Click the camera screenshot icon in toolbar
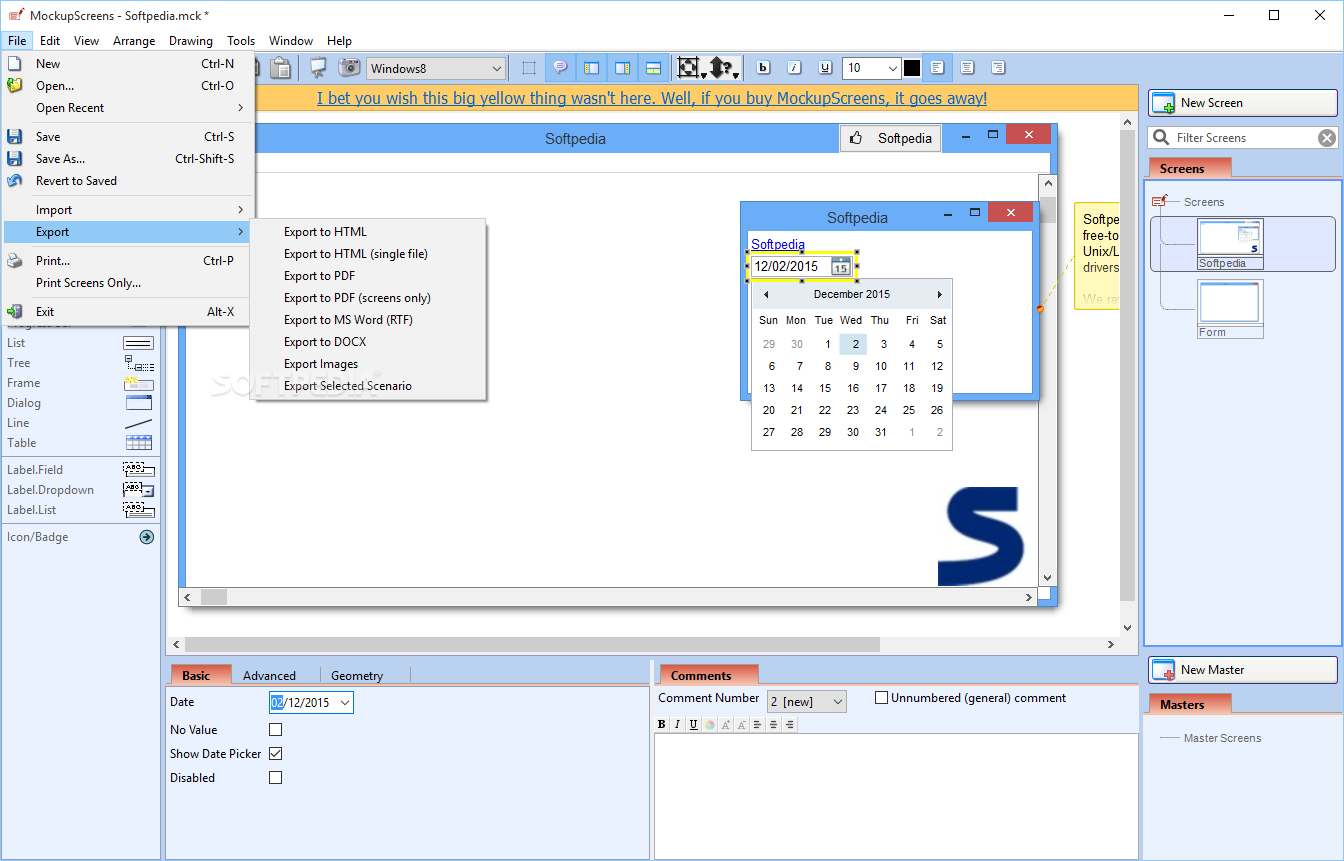 (x=349, y=68)
